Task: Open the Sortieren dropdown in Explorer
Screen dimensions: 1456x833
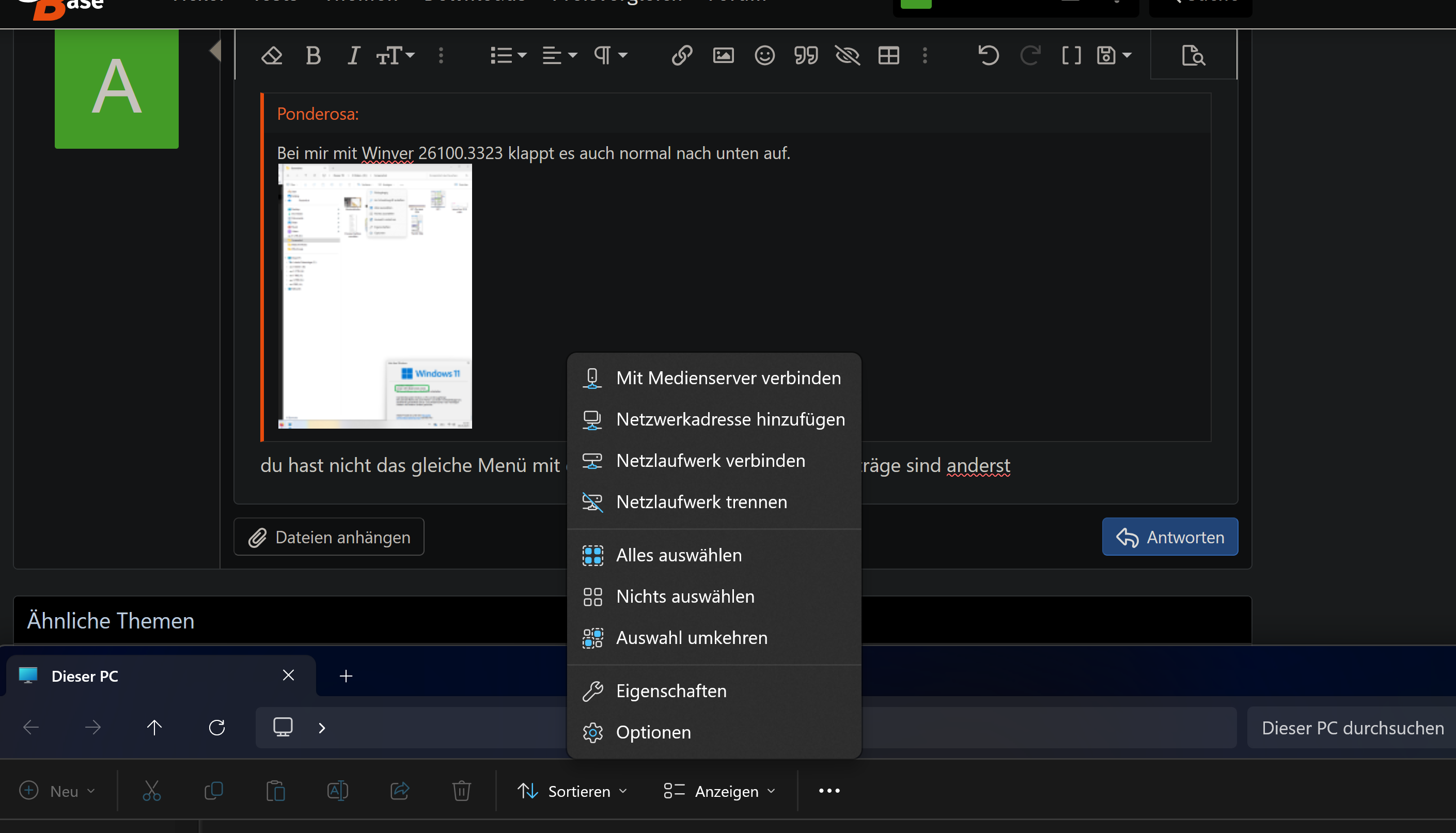Action: [572, 791]
